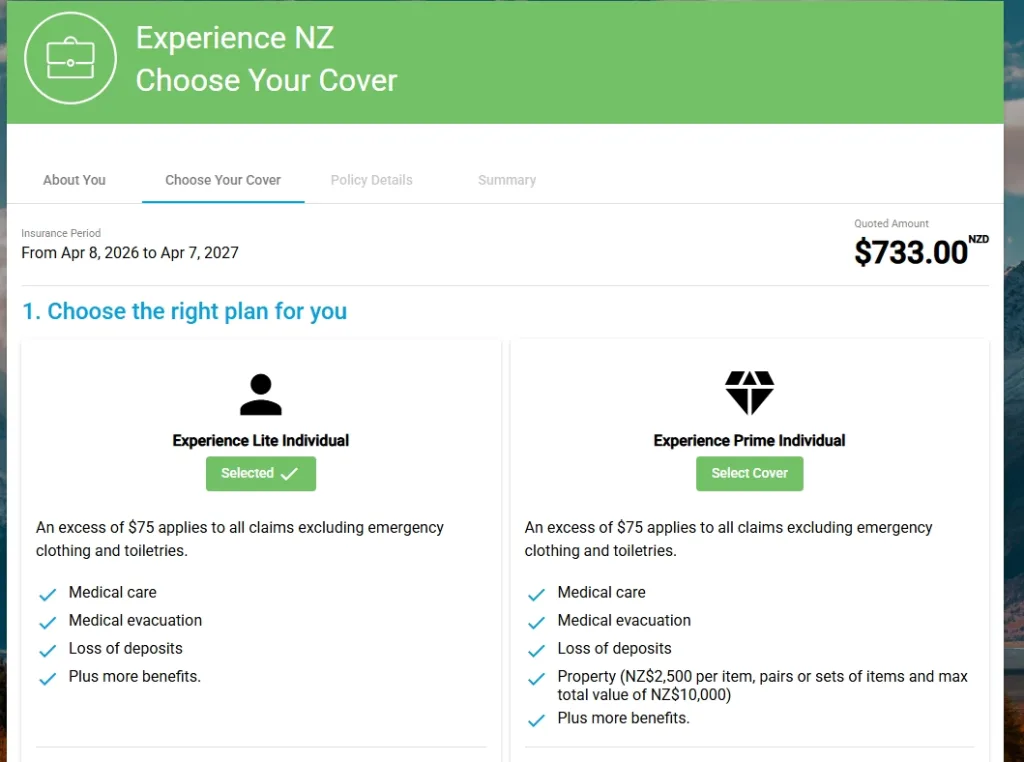Click the Choose the right plan heading
Image resolution: width=1024 pixels, height=762 pixels.
[x=185, y=311]
